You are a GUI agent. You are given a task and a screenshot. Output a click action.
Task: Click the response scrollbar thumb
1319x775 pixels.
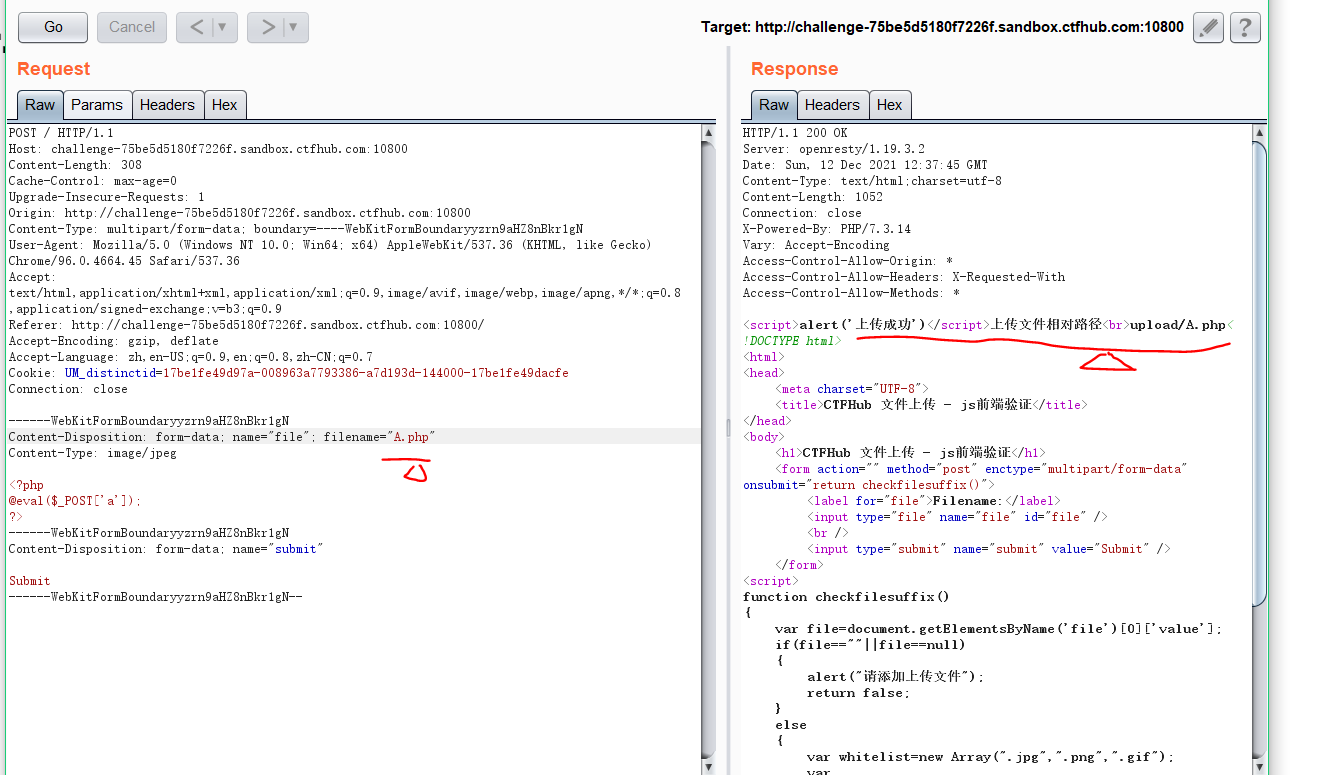pyautogui.click(x=1259, y=374)
